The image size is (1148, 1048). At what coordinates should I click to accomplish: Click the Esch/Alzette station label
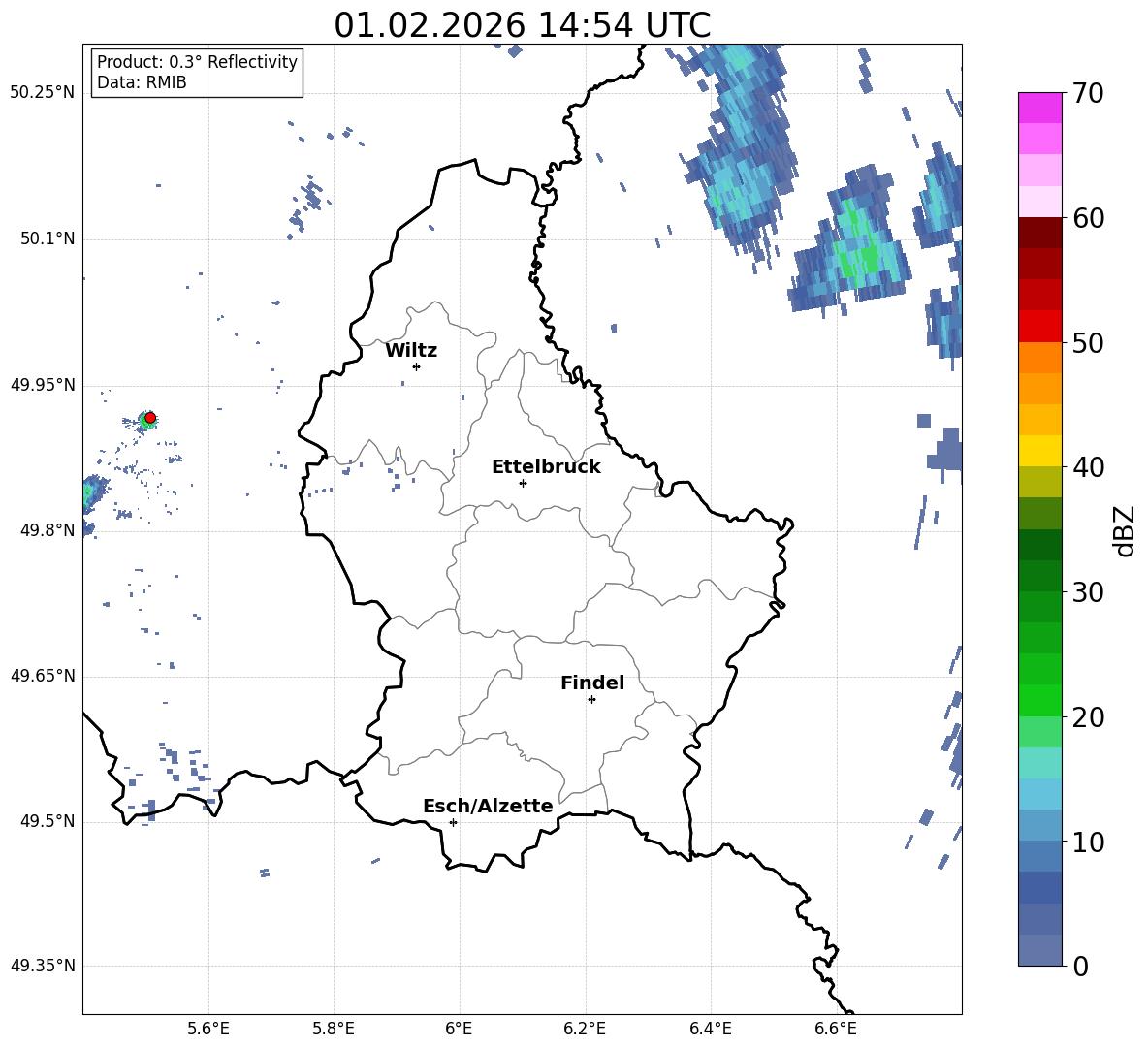(x=488, y=806)
